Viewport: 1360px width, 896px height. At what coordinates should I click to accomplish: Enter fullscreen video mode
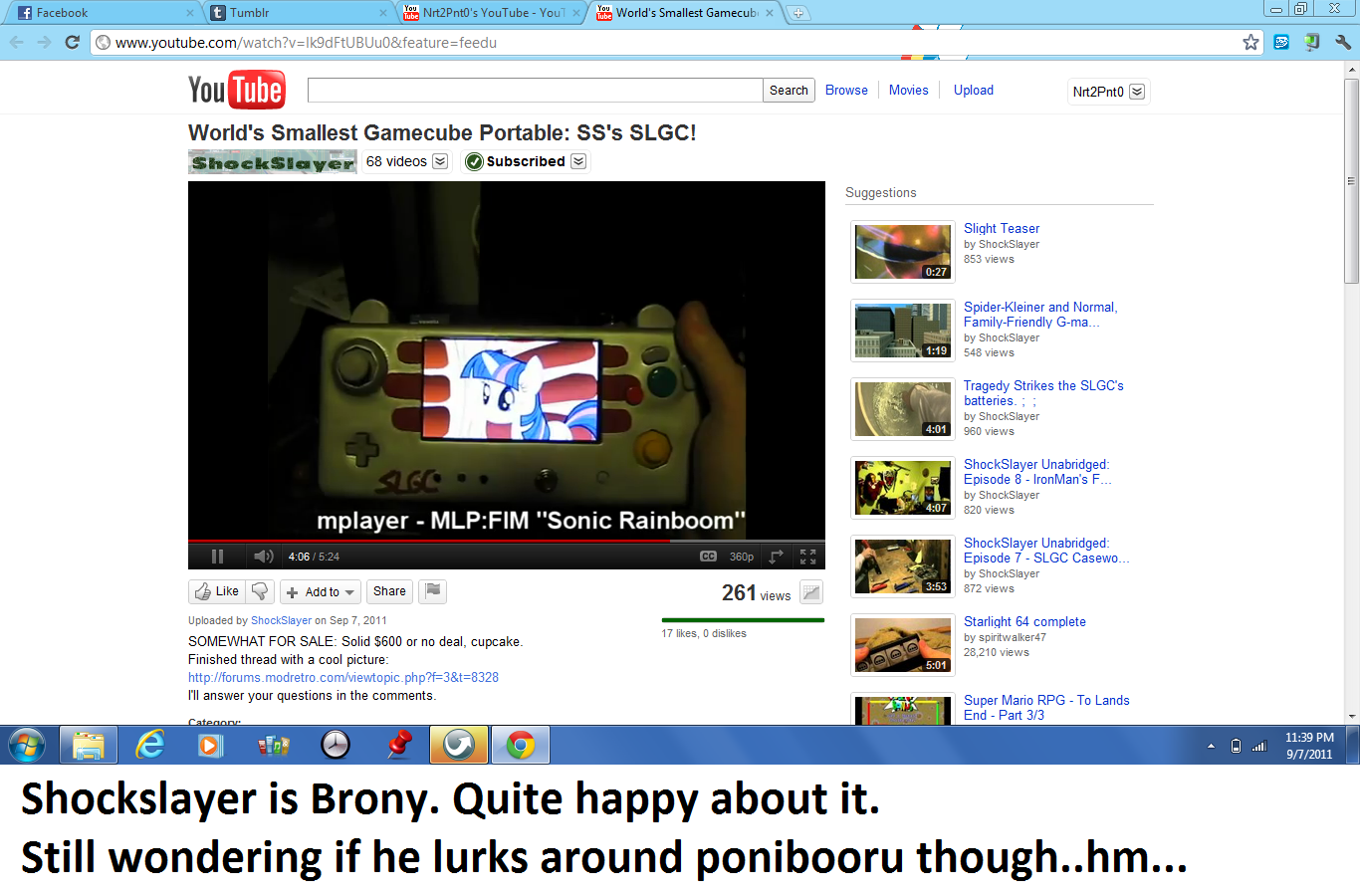click(x=807, y=557)
